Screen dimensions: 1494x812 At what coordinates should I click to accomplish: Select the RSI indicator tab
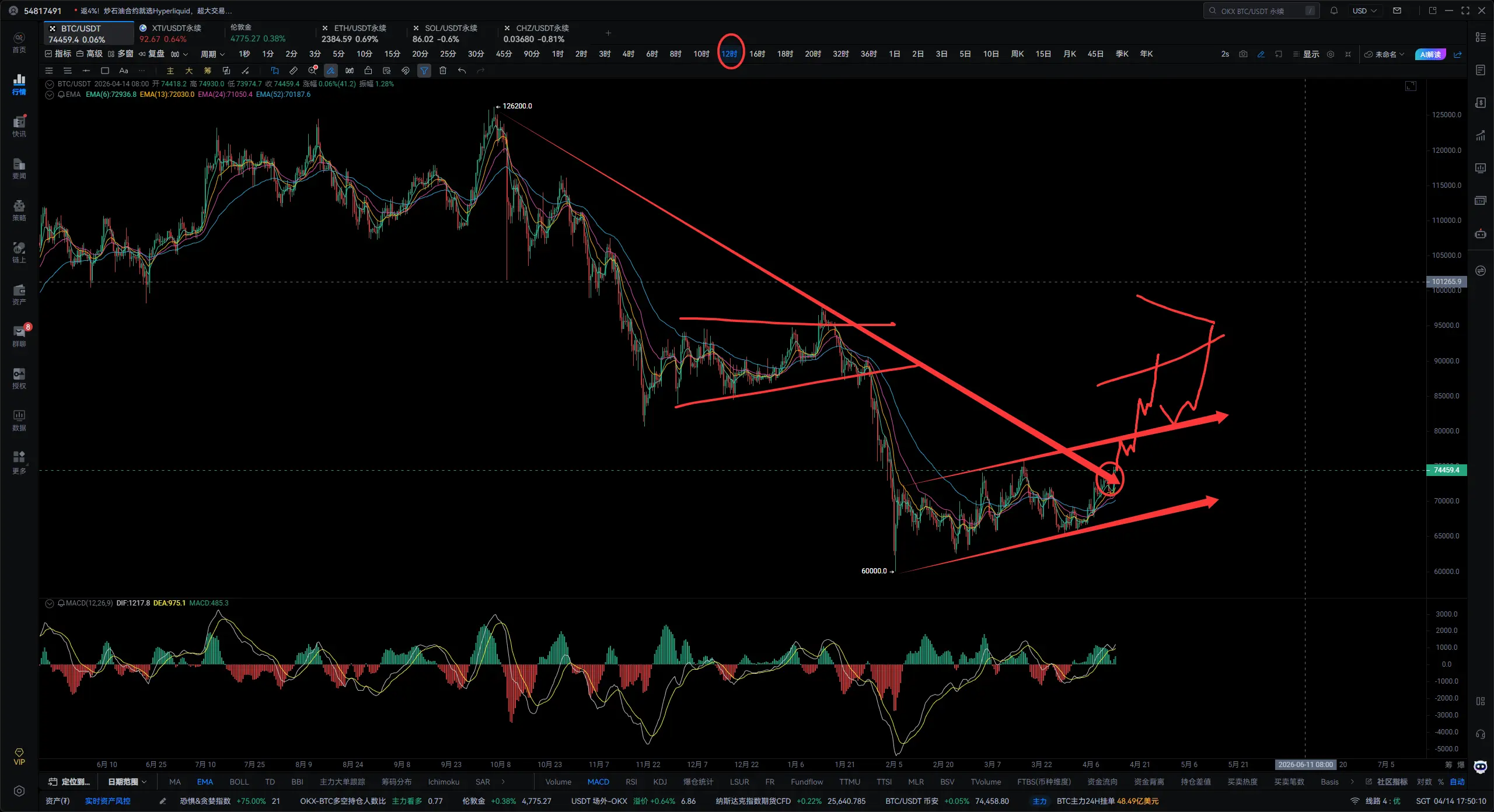[x=631, y=782]
